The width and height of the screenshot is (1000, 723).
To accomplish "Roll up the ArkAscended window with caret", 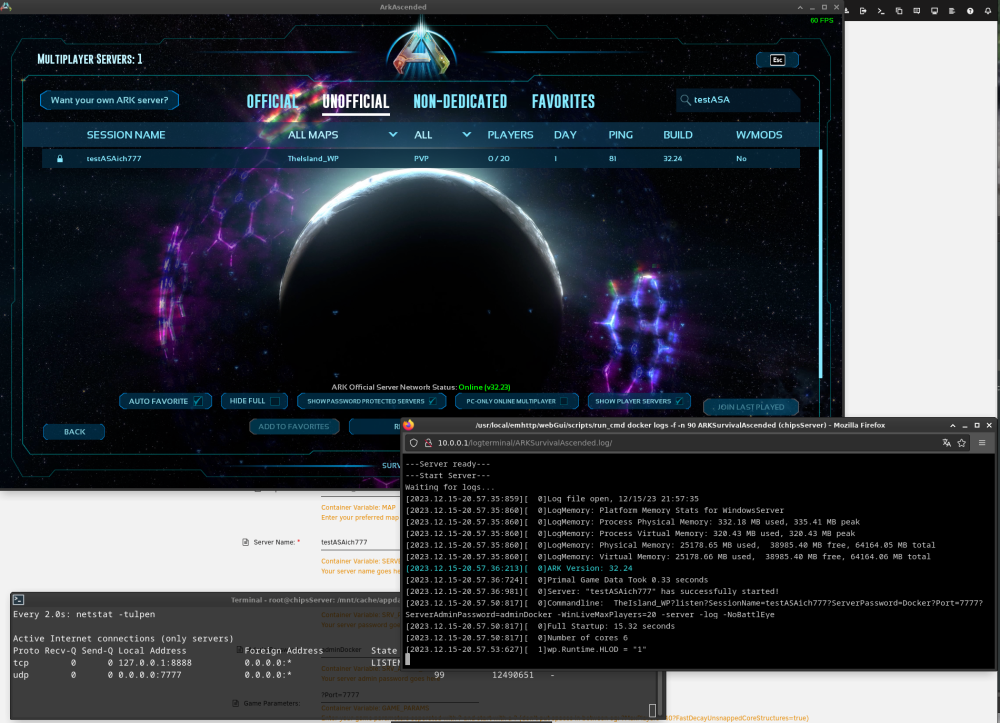I will 800,7.
